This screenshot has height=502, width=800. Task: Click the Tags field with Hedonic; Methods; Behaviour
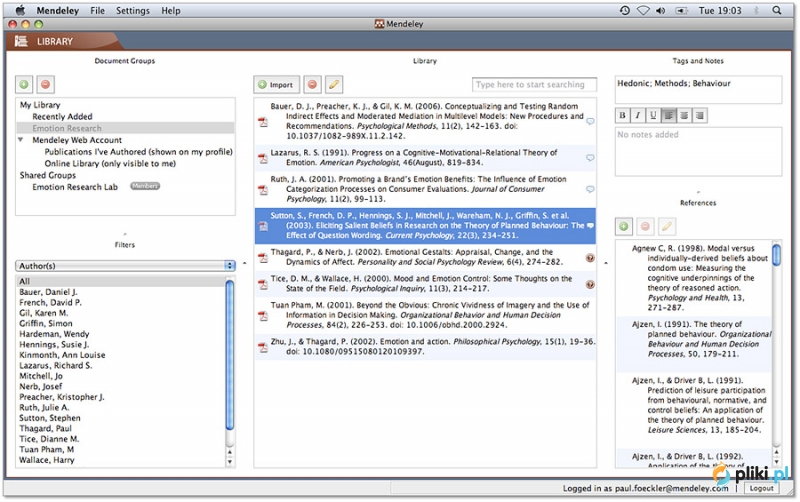pyautogui.click(x=698, y=90)
